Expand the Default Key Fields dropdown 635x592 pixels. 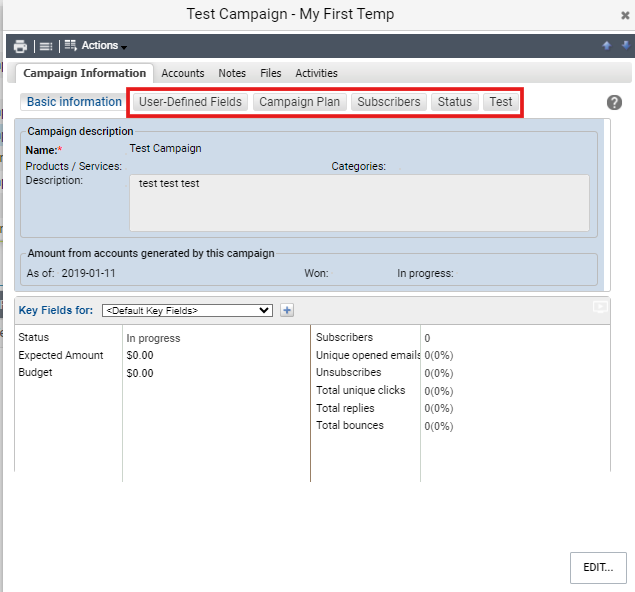[x=187, y=311]
